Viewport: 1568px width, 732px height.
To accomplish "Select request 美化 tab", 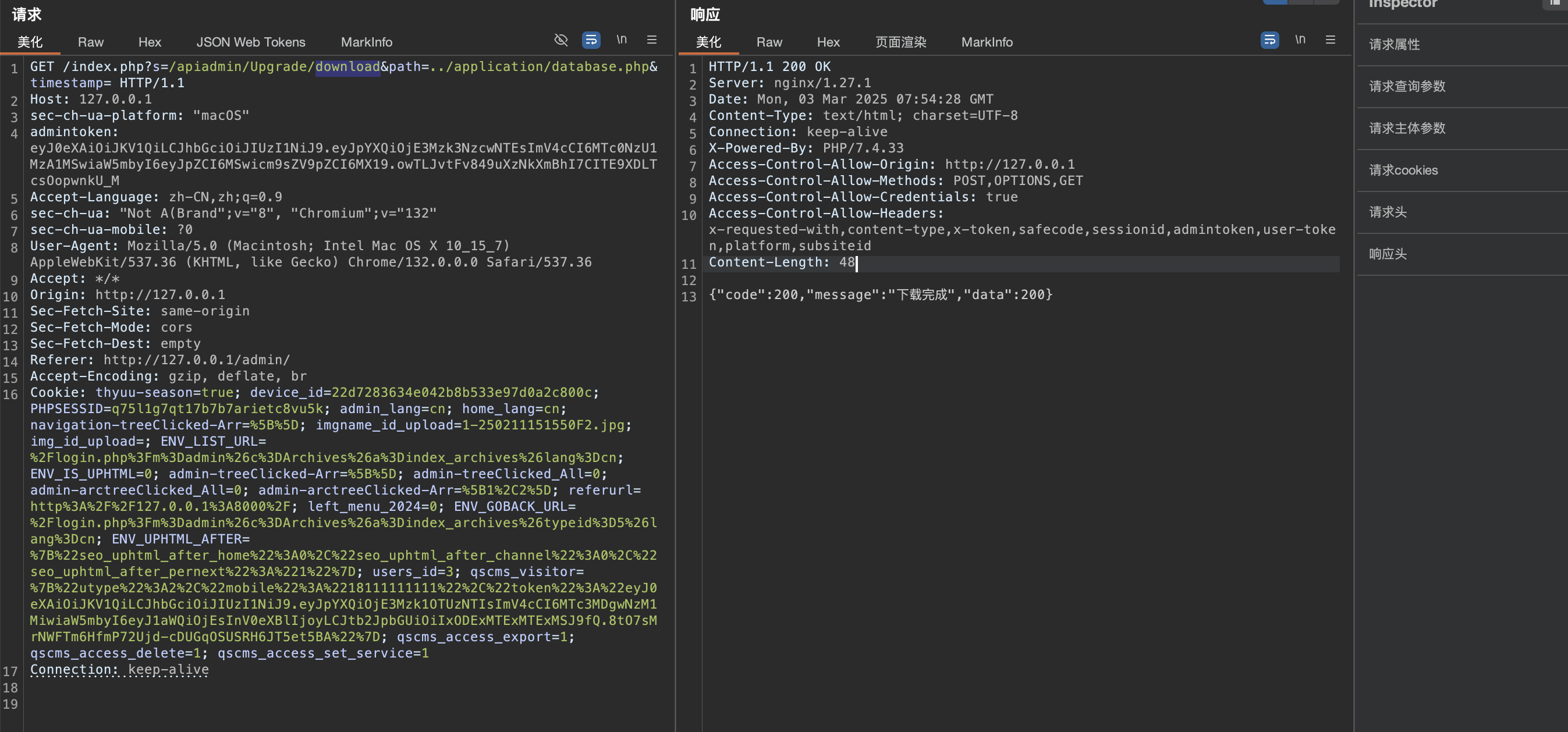I will (x=30, y=42).
